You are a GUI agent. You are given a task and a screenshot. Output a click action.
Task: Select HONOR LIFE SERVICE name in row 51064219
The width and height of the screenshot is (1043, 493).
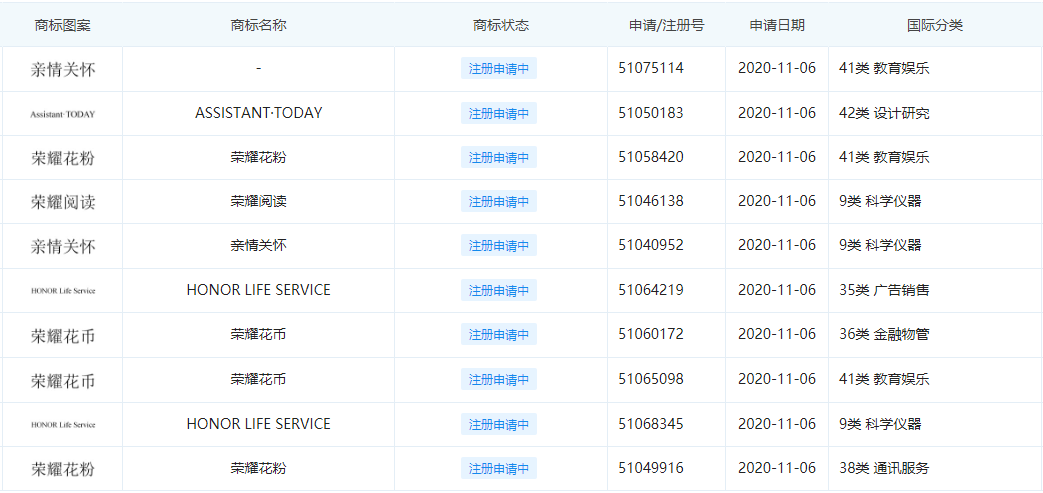(x=259, y=290)
